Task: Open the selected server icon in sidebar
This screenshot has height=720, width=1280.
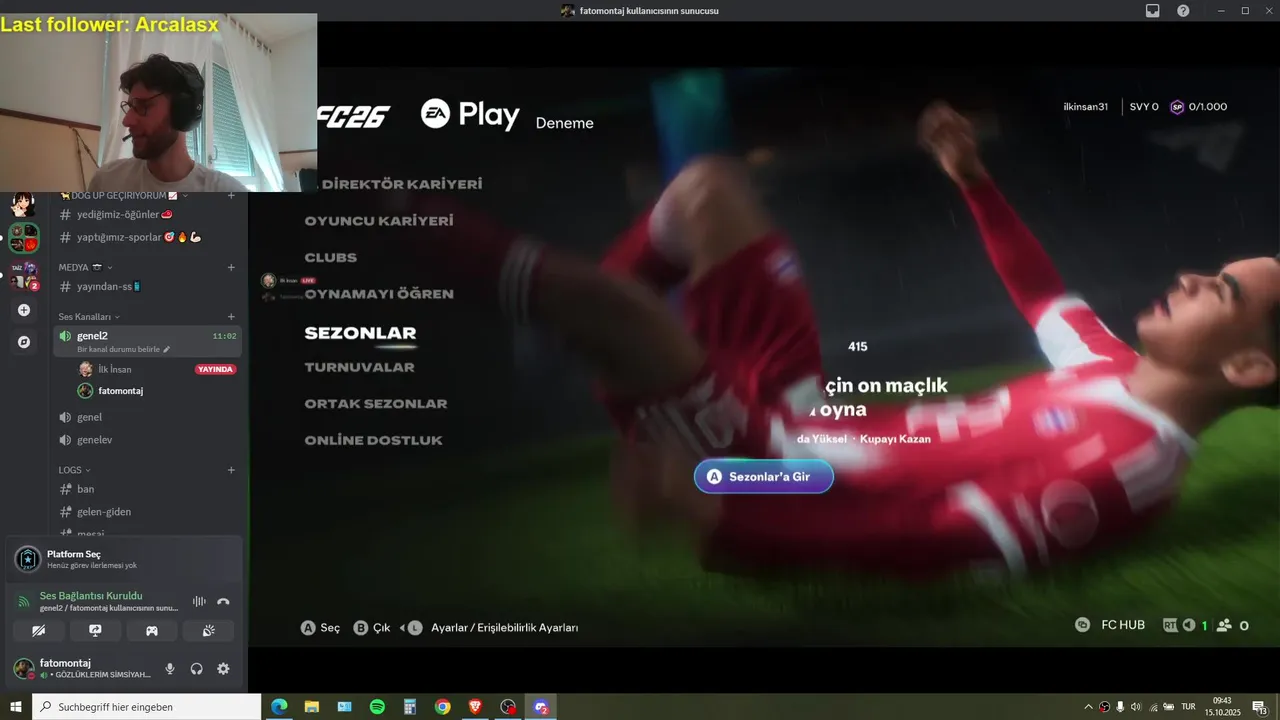Action: pyautogui.click(x=24, y=239)
